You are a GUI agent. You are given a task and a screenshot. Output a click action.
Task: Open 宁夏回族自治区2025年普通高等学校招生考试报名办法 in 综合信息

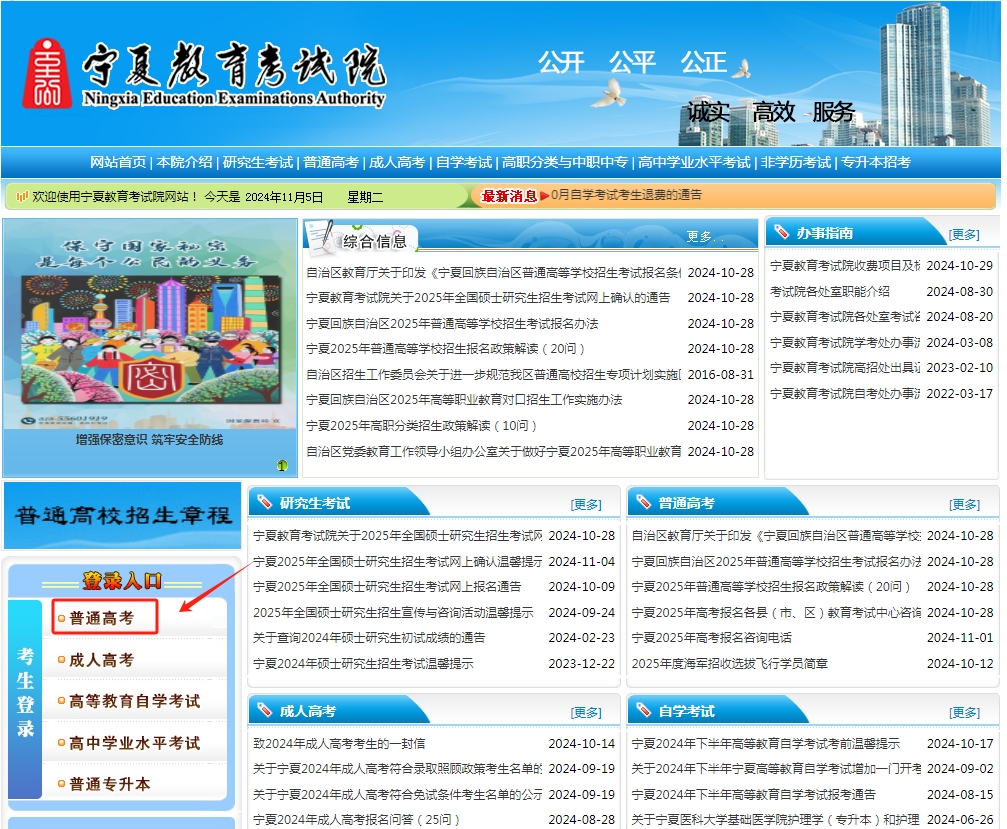click(x=452, y=324)
